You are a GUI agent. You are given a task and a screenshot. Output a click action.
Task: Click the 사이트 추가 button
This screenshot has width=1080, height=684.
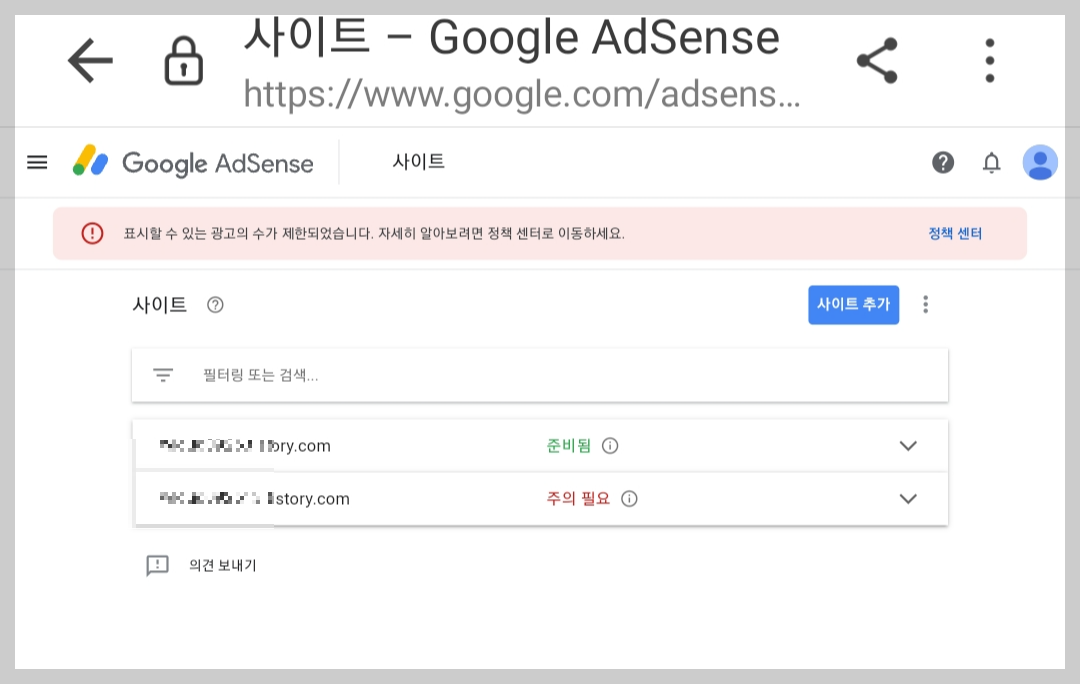(853, 304)
